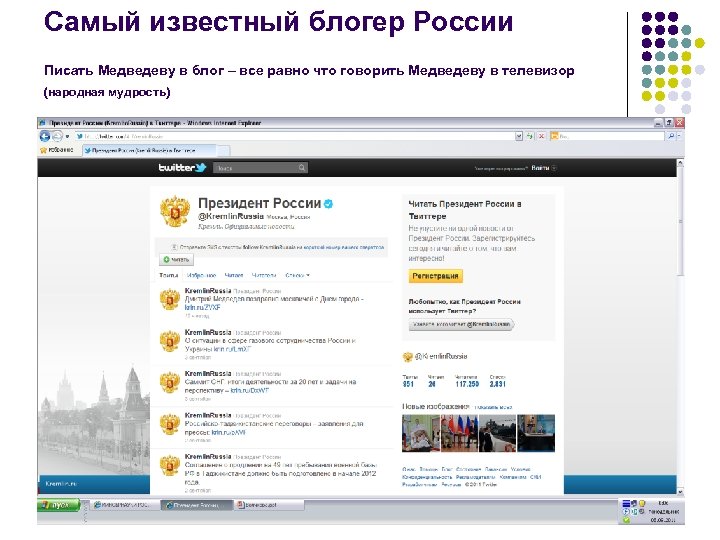Open the navigation history dropdown arrow
This screenshot has width=720, height=540.
pyautogui.click(x=67, y=136)
